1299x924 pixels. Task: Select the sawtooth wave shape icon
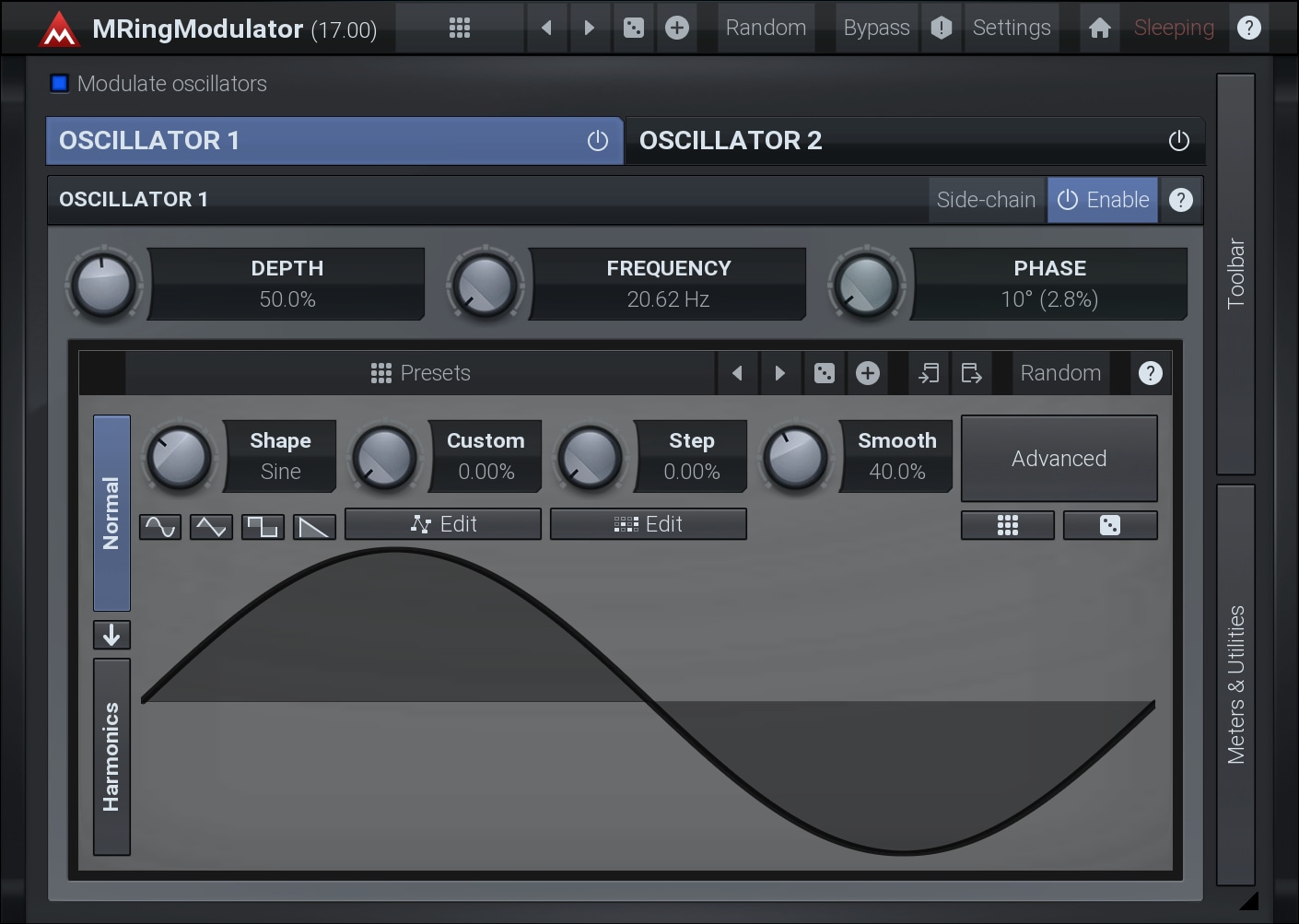(x=314, y=526)
